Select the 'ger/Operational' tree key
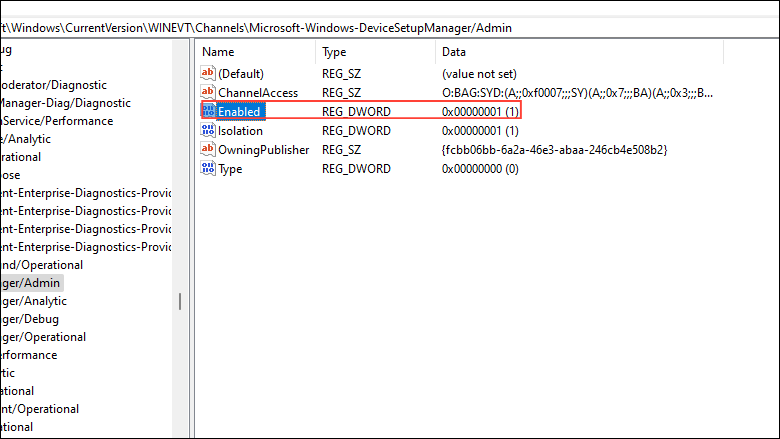Screen dimensions: 780x439 click(x=43, y=337)
